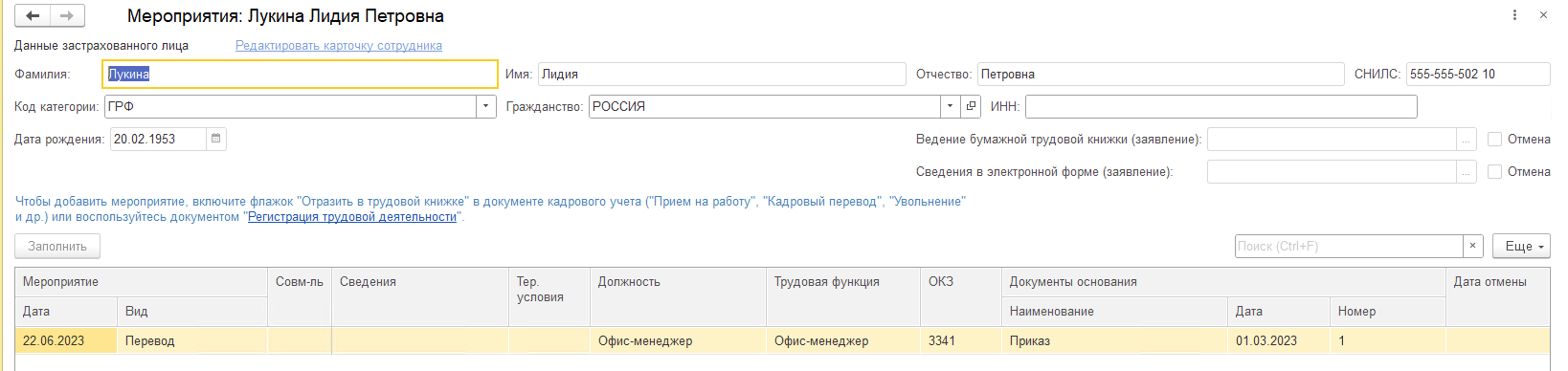Toggle Отмена checkbox for бумажной трудовой книжки

point(1494,140)
